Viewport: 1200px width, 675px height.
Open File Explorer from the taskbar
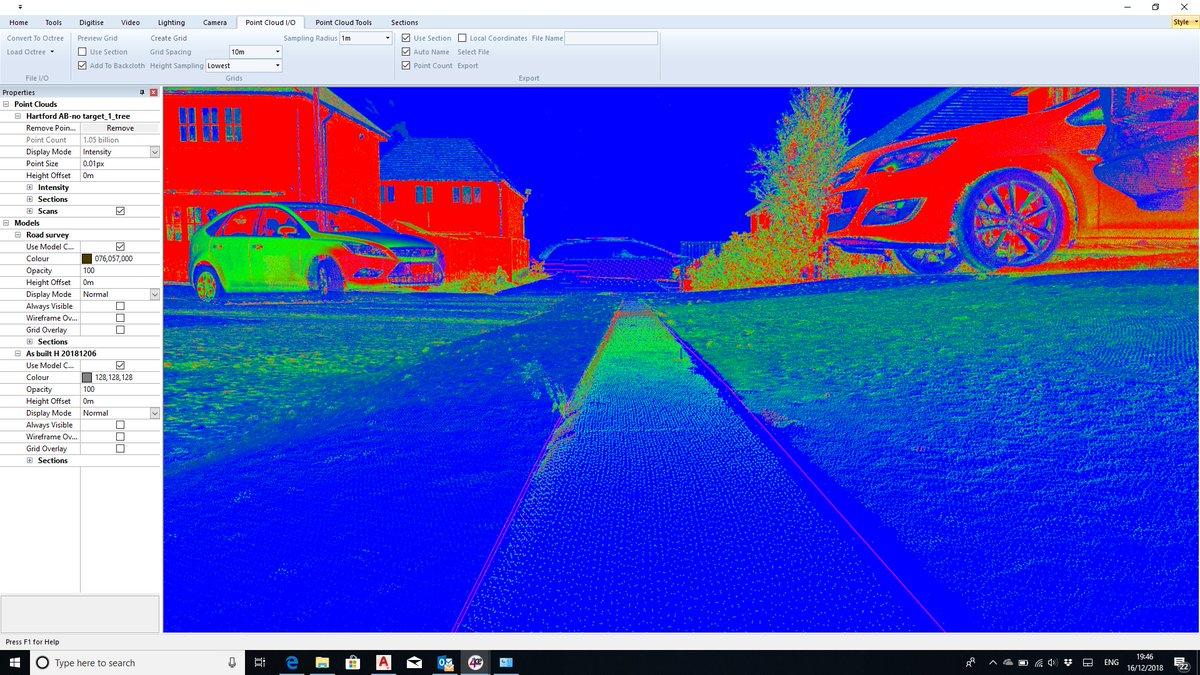pyautogui.click(x=322, y=662)
